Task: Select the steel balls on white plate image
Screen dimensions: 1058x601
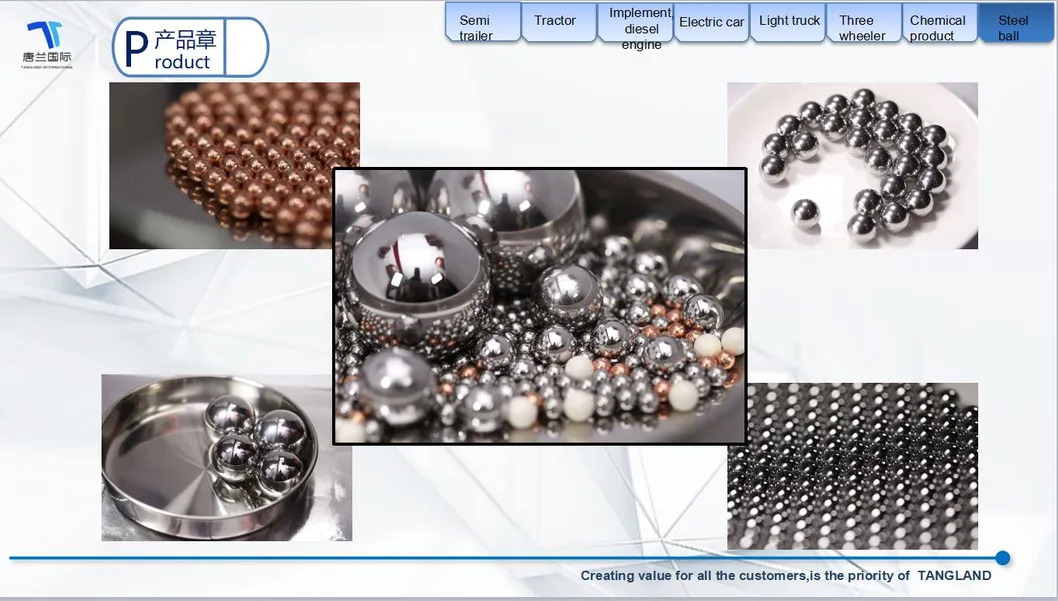Action: click(x=852, y=165)
